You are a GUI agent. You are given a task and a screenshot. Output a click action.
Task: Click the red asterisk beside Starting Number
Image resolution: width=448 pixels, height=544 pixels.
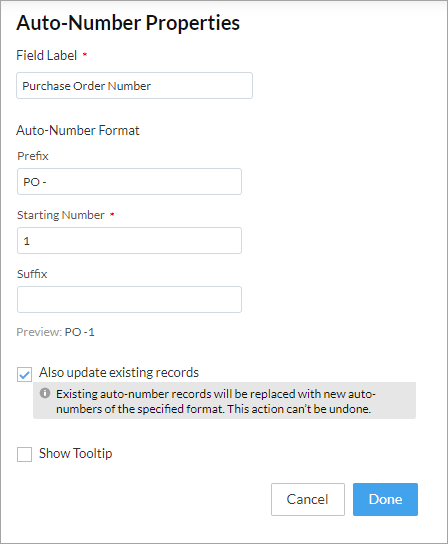tap(112, 214)
